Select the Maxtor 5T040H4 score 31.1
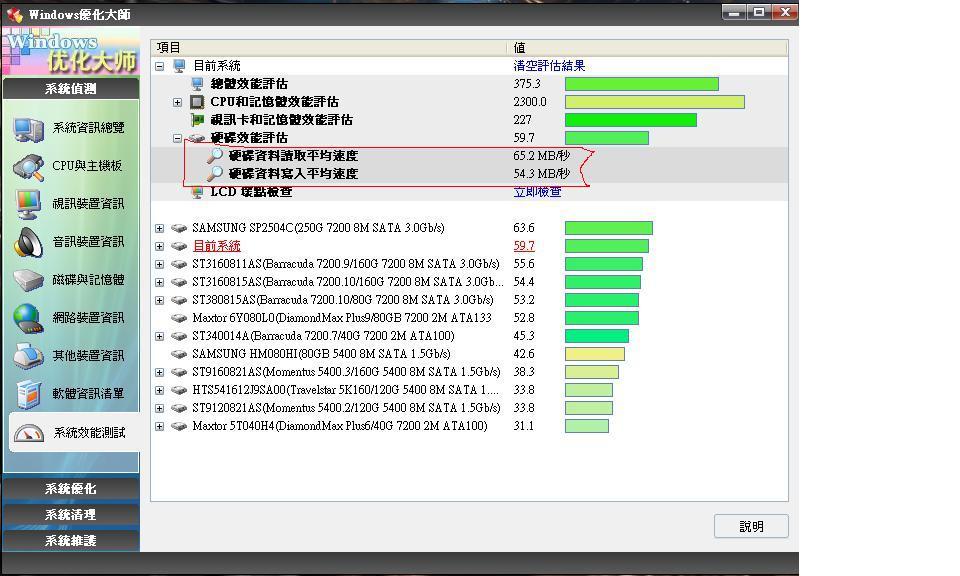The height and width of the screenshot is (576, 960). click(x=523, y=426)
